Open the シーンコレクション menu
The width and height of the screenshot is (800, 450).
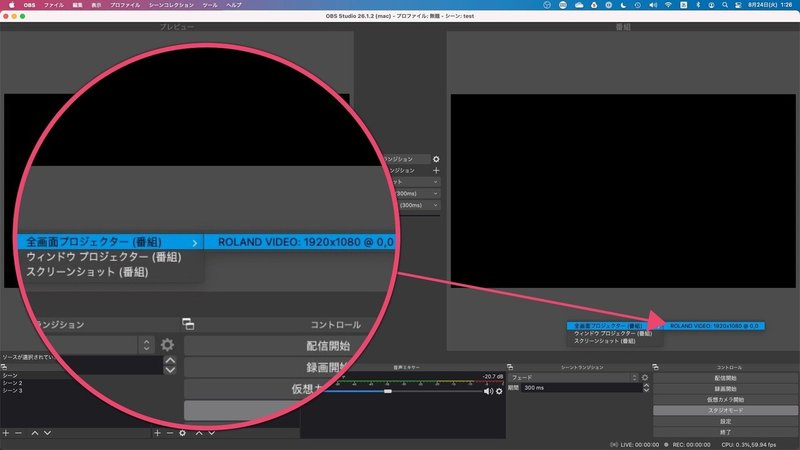[171, 5]
